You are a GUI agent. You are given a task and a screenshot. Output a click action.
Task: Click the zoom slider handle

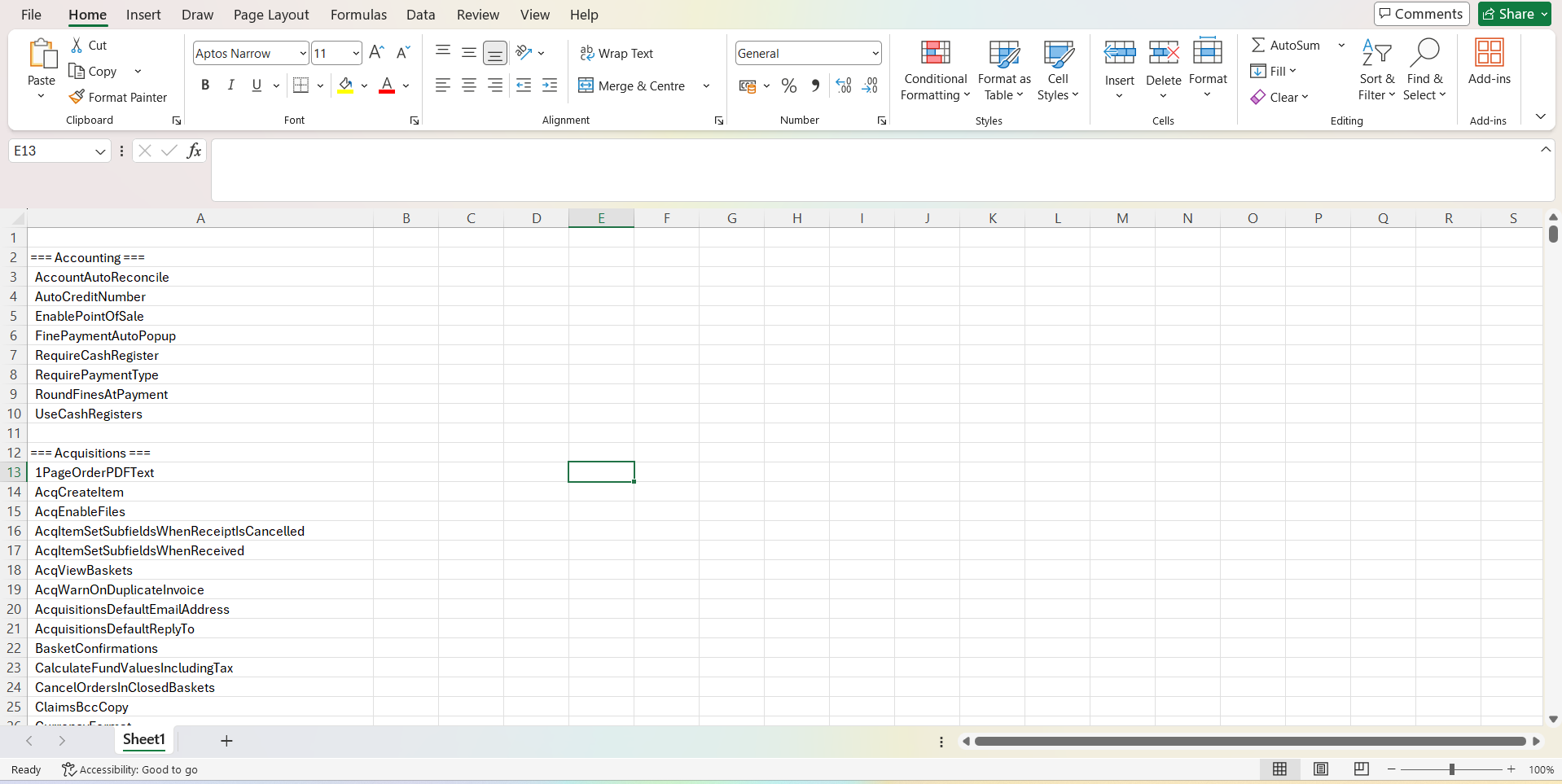click(1451, 769)
